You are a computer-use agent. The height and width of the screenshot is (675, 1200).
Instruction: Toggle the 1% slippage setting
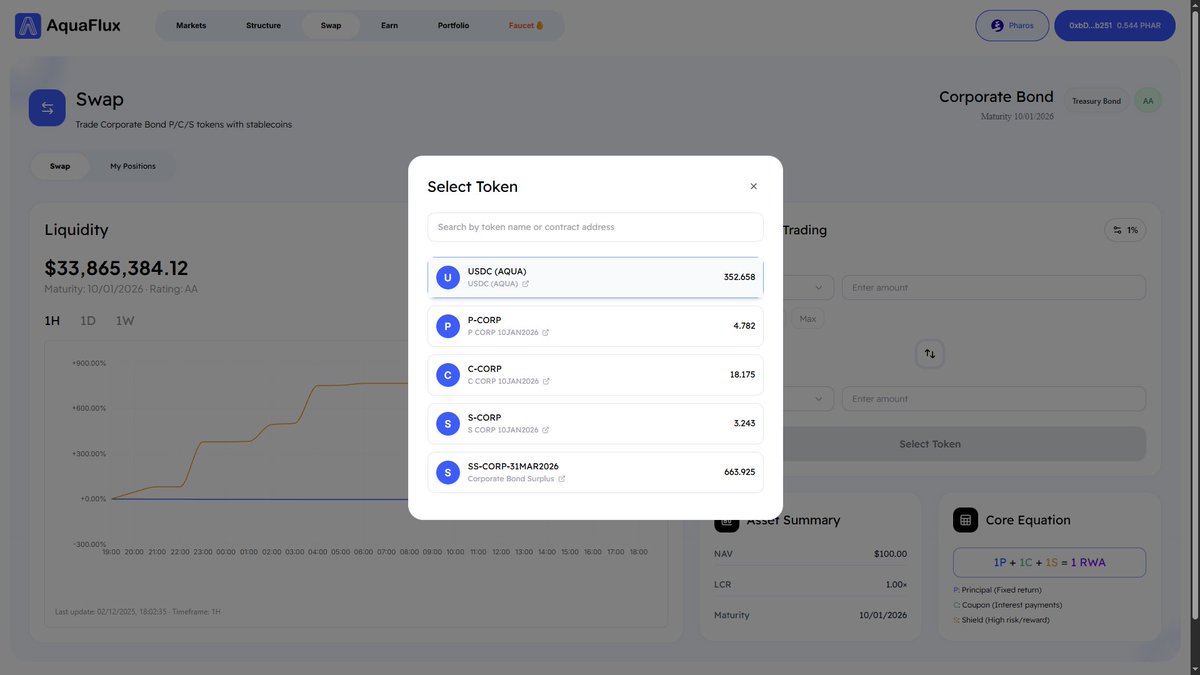coord(1126,229)
